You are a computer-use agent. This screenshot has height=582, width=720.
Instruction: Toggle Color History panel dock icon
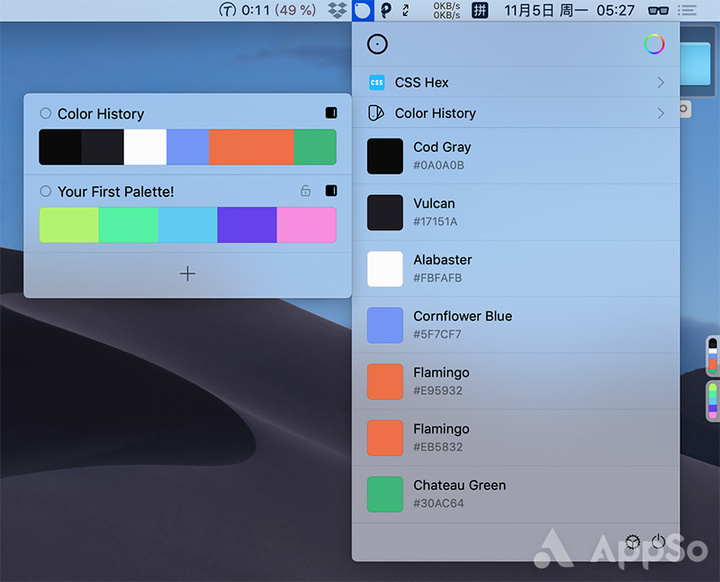pyautogui.click(x=331, y=113)
